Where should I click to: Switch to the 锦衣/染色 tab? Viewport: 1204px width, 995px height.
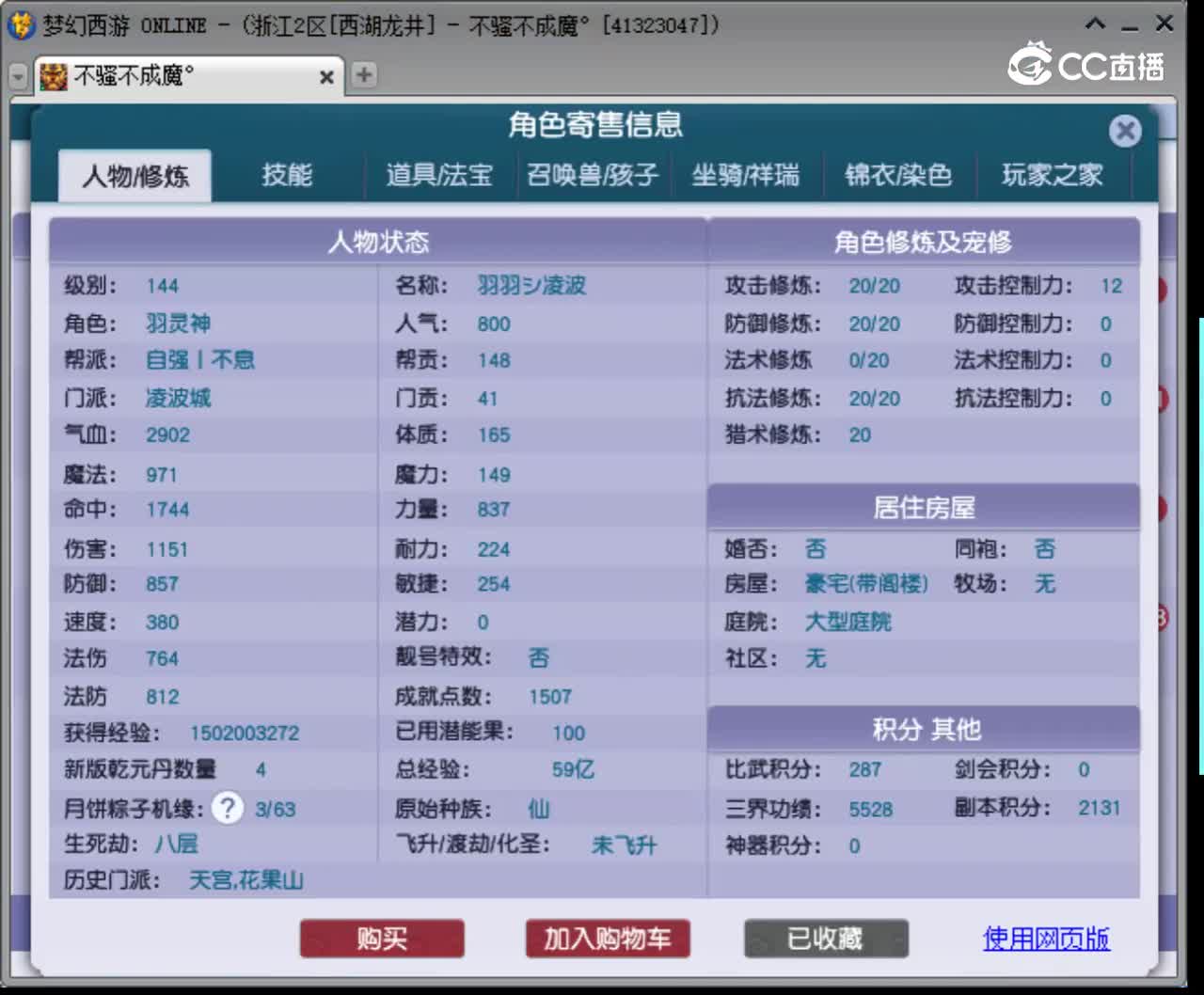coord(898,175)
